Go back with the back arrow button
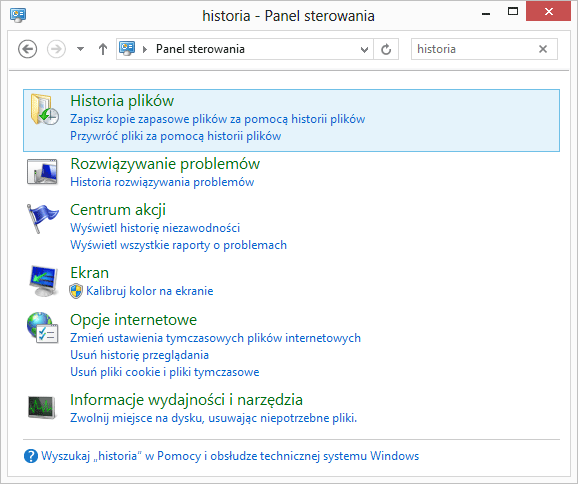 click(x=28, y=49)
